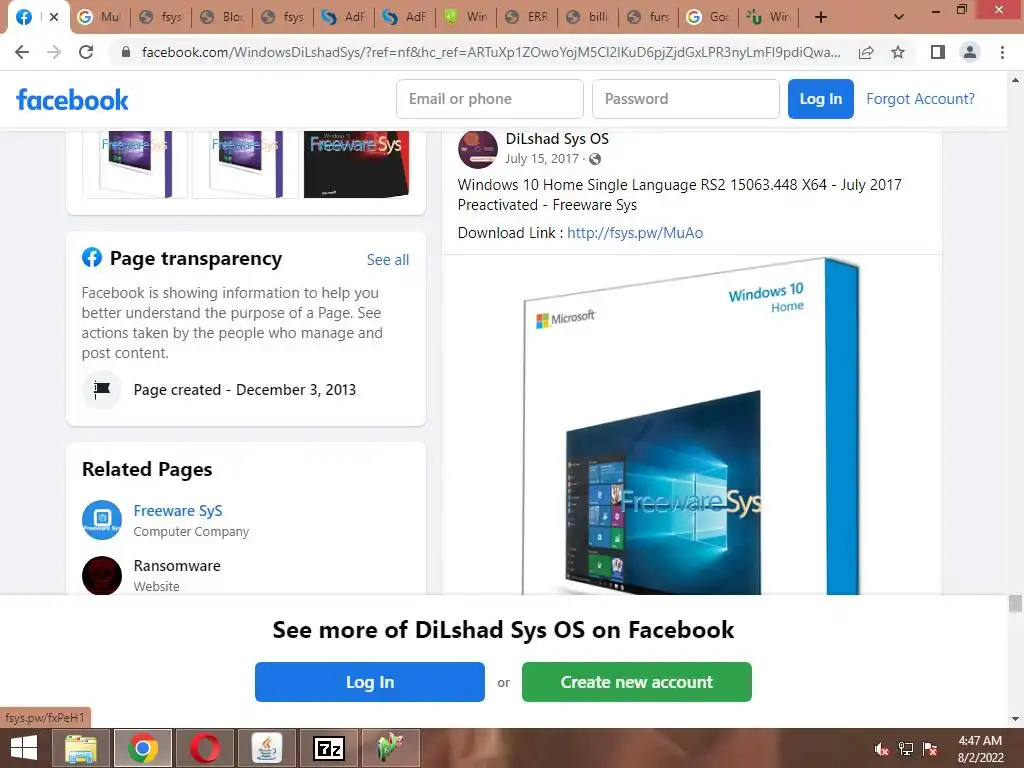Open File Explorer from the taskbar
Image resolution: width=1024 pixels, height=768 pixels.
click(x=81, y=748)
